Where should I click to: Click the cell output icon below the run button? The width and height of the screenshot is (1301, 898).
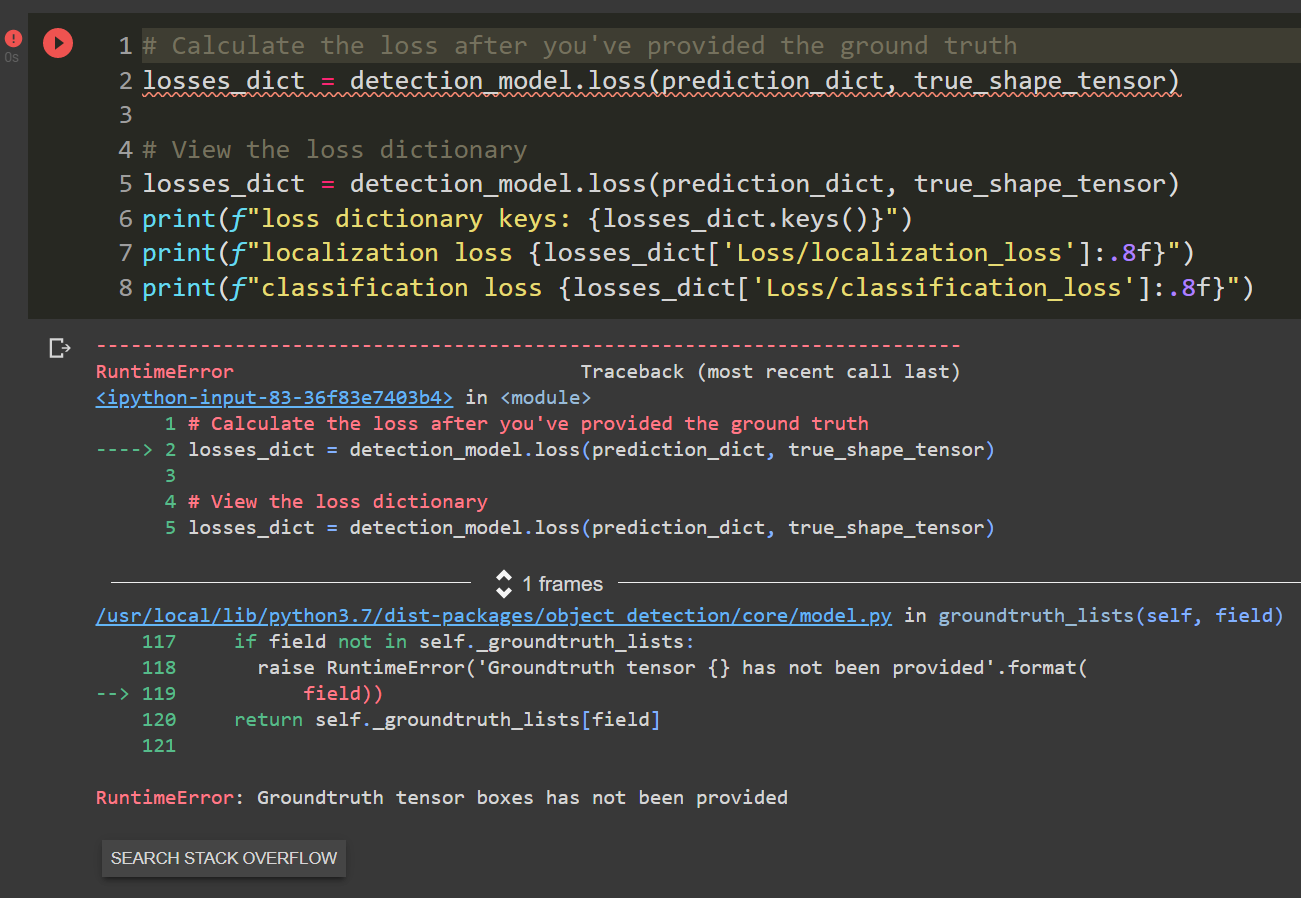tap(59, 347)
